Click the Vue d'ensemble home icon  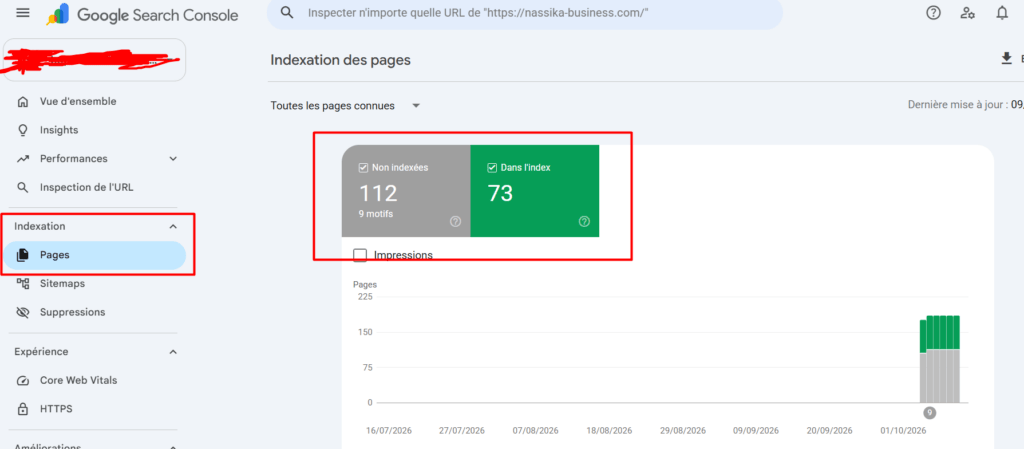[23, 102]
